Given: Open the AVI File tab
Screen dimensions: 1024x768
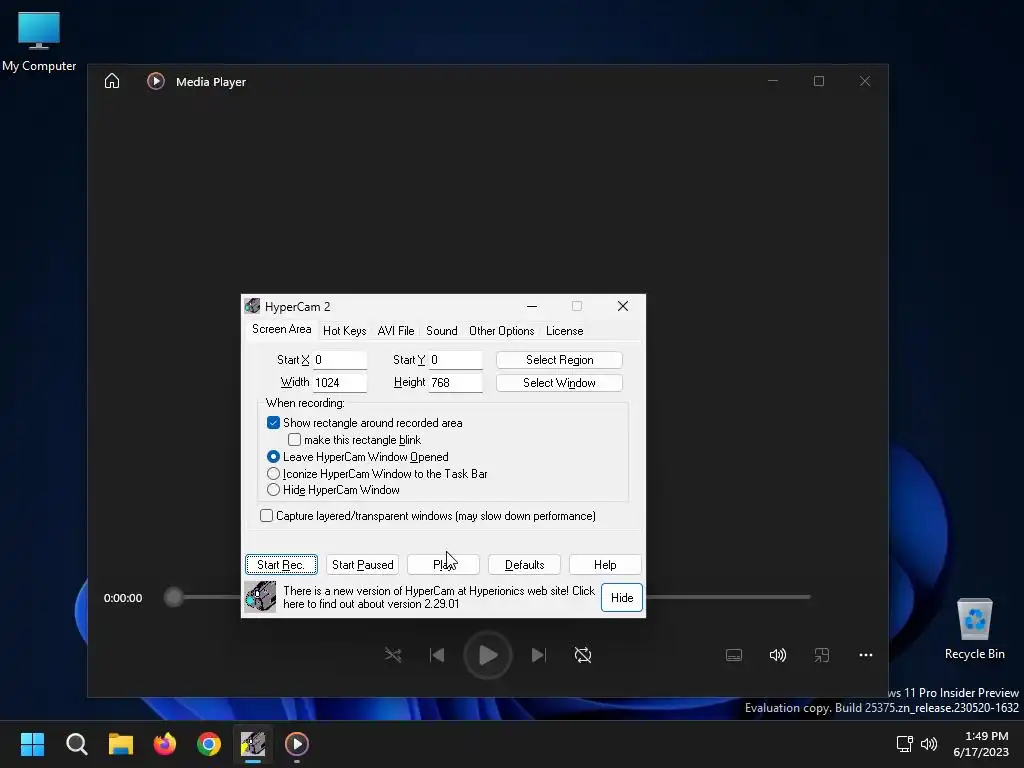Looking at the screenshot, I should (396, 330).
